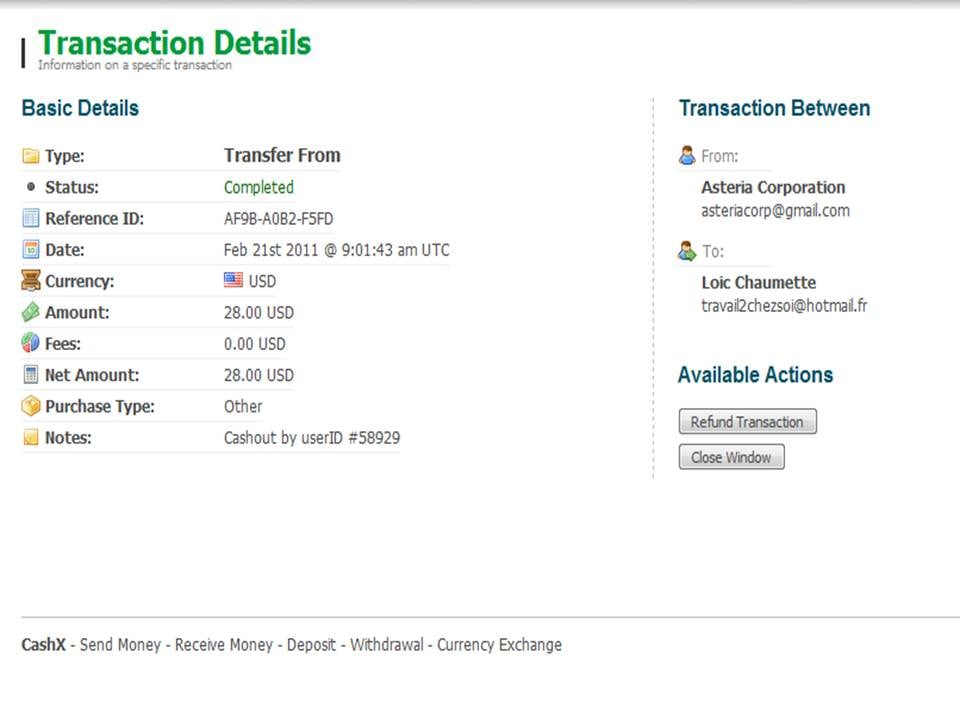Click the package icon beside Purchase Type
The image size is (960, 720).
[x=31, y=406]
